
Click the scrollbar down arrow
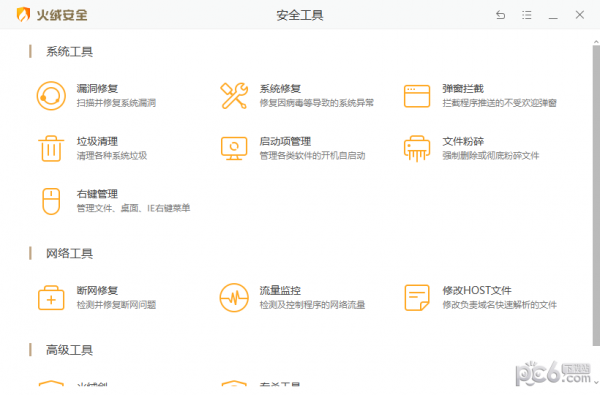596,382
